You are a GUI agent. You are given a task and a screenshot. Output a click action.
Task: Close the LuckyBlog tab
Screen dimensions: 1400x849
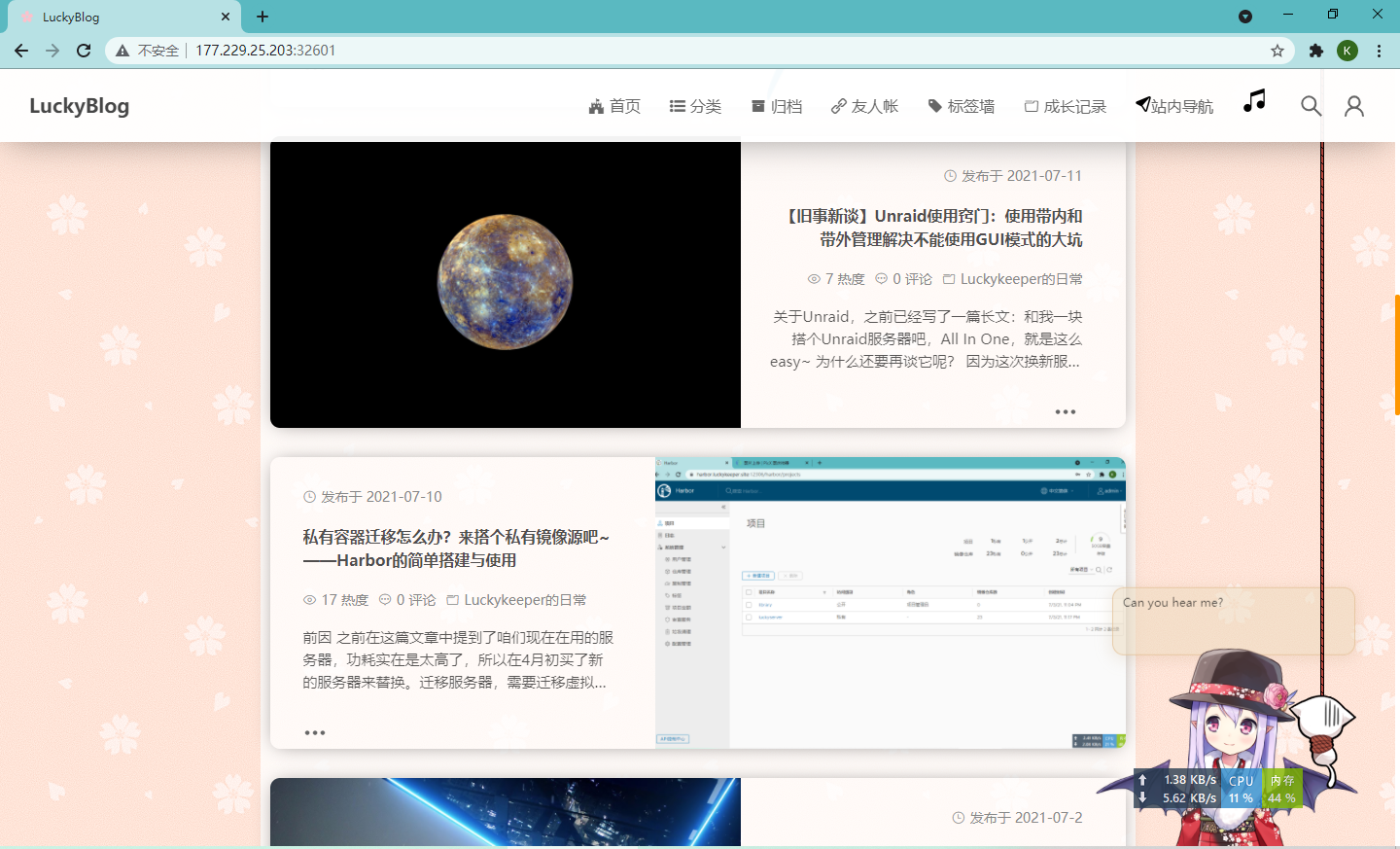(x=226, y=17)
